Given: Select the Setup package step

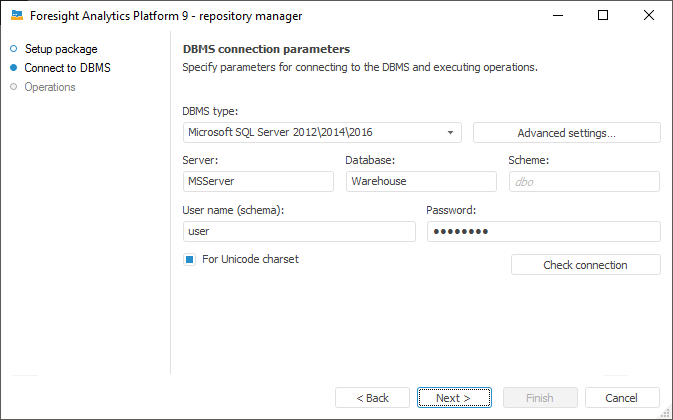Looking at the screenshot, I should click(x=60, y=49).
